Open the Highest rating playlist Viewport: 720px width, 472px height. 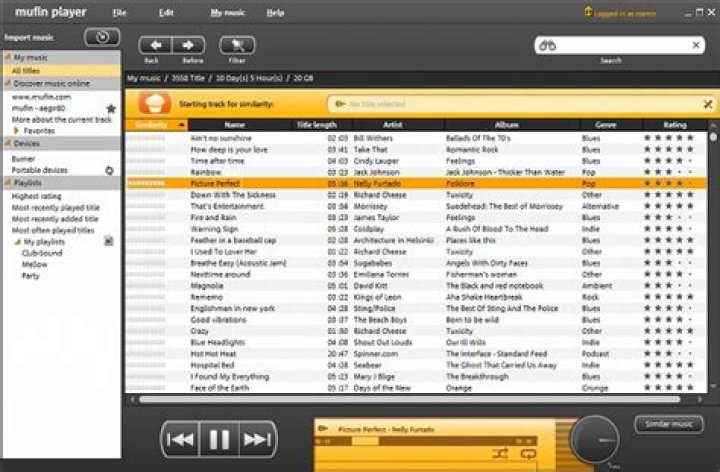click(x=36, y=196)
